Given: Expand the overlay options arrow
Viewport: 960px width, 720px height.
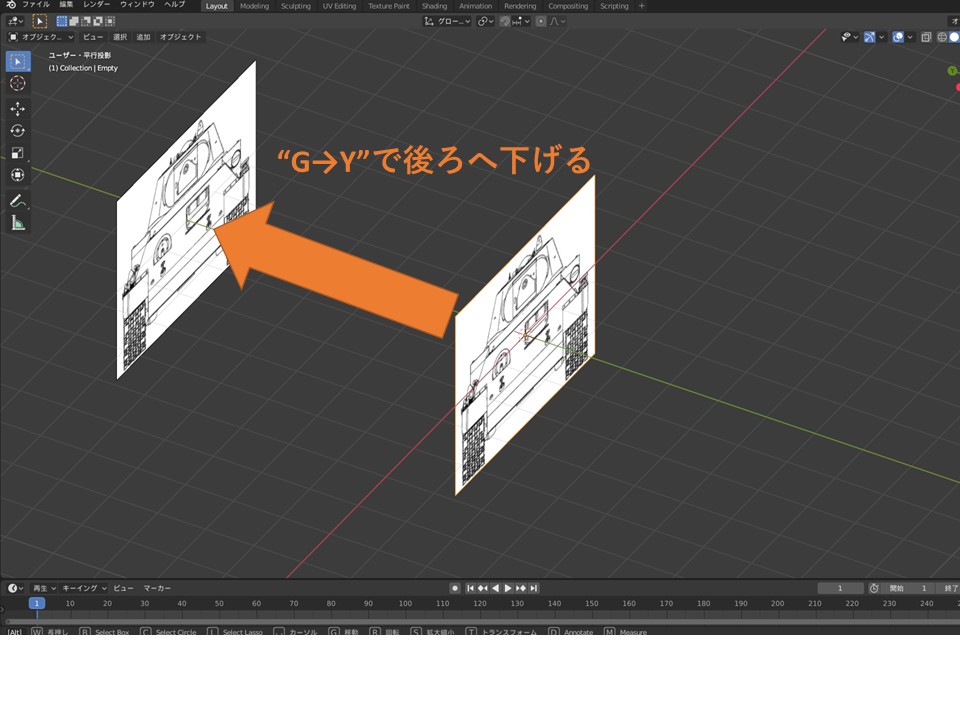Looking at the screenshot, I should (910, 37).
